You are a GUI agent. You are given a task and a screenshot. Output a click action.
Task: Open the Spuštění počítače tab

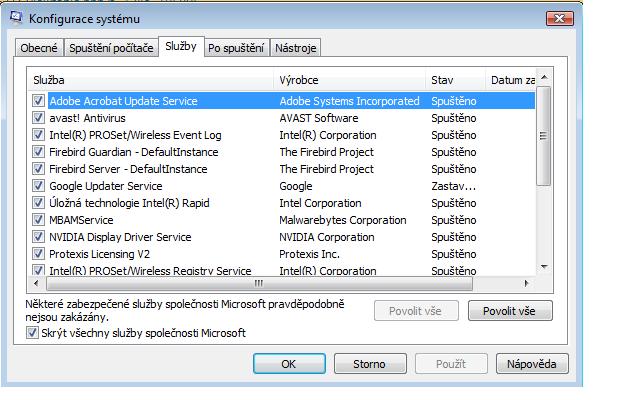[111, 48]
